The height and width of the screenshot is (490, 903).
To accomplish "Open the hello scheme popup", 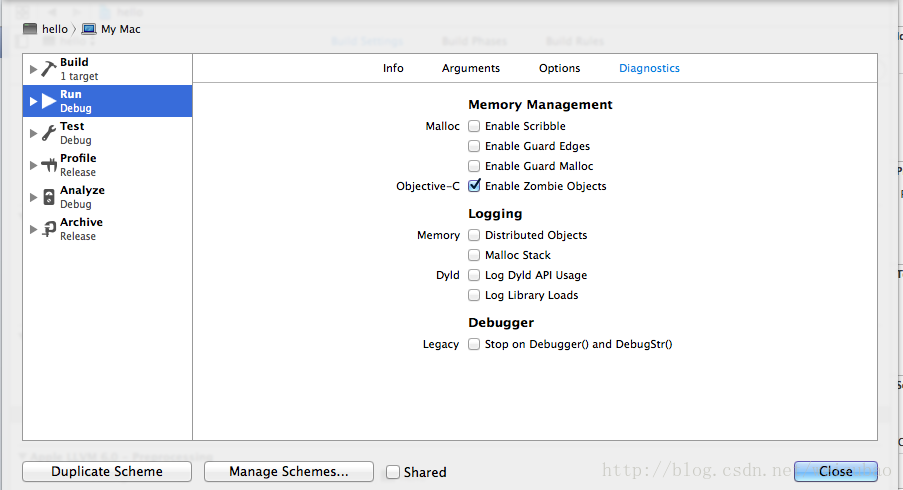I will pos(46,29).
